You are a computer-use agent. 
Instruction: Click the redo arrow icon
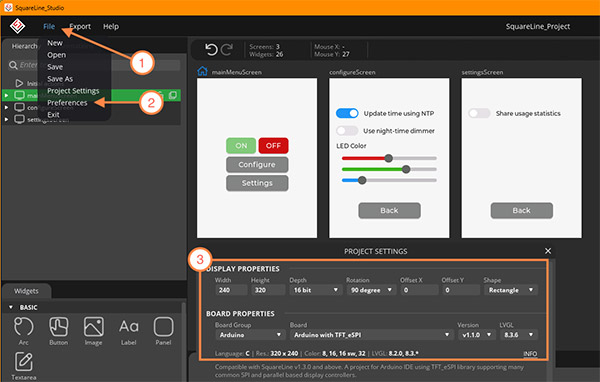point(227,49)
